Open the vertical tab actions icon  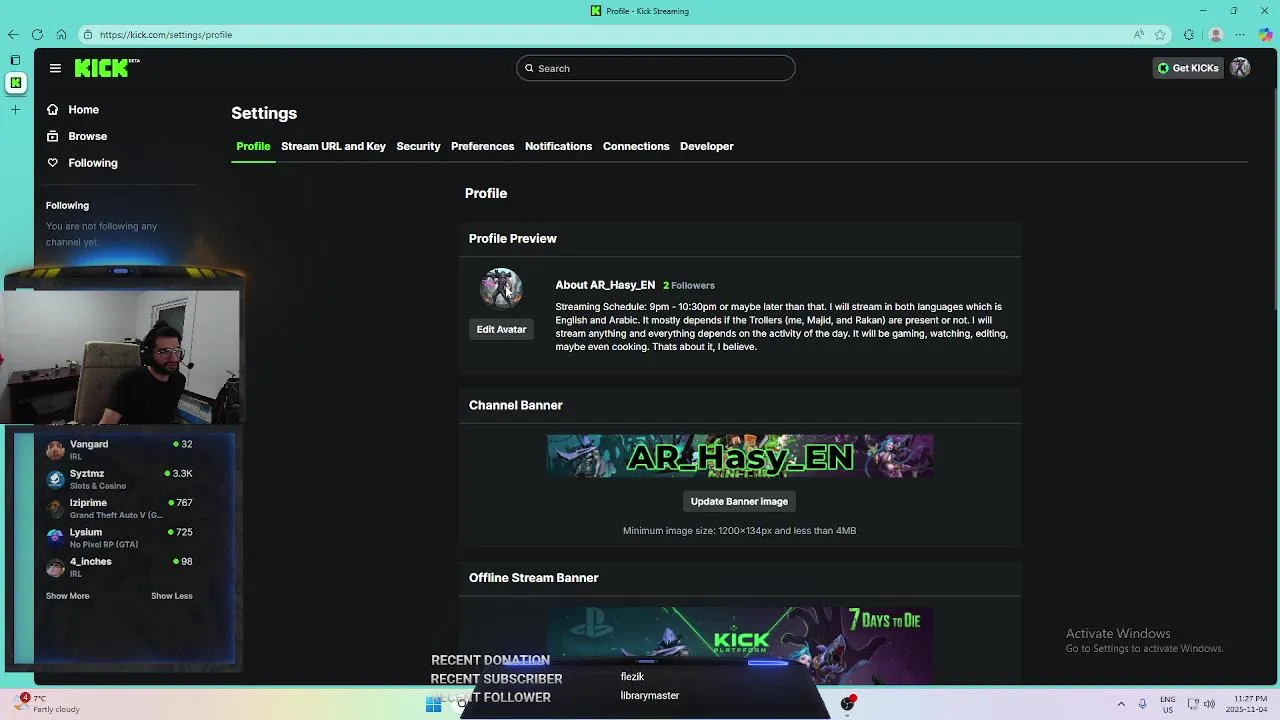tap(15, 60)
